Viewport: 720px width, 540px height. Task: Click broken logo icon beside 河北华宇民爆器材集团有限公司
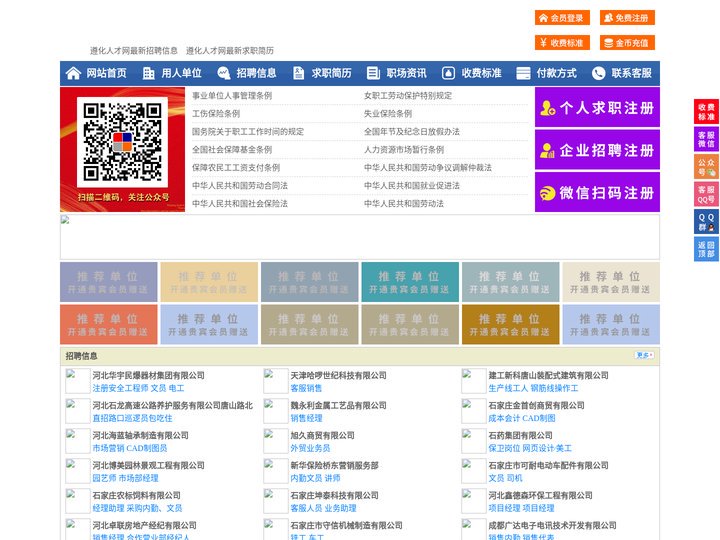pos(78,381)
